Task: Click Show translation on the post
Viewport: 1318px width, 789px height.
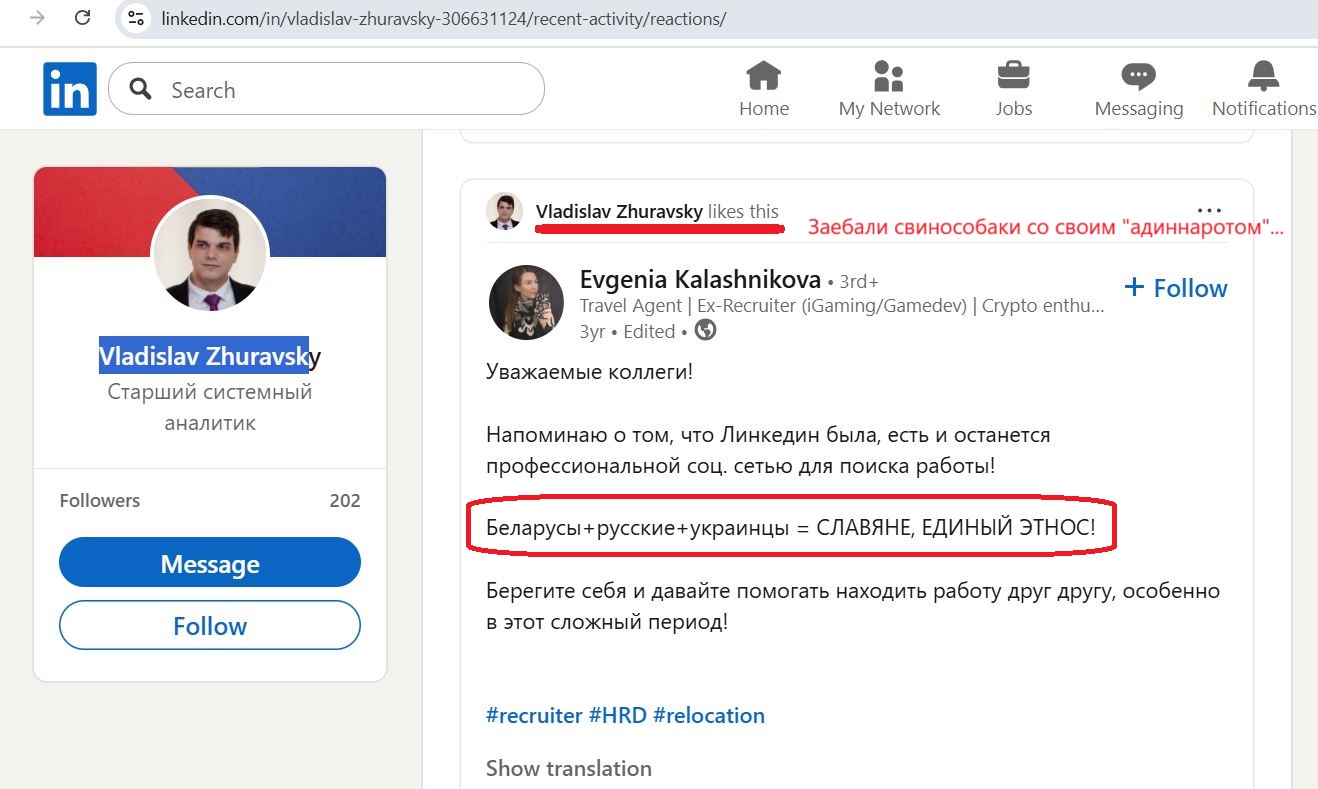Action: (569, 768)
